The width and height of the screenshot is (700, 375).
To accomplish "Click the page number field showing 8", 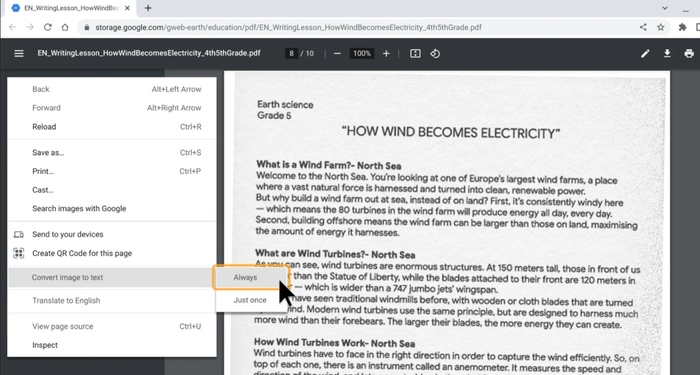I will tap(291, 54).
